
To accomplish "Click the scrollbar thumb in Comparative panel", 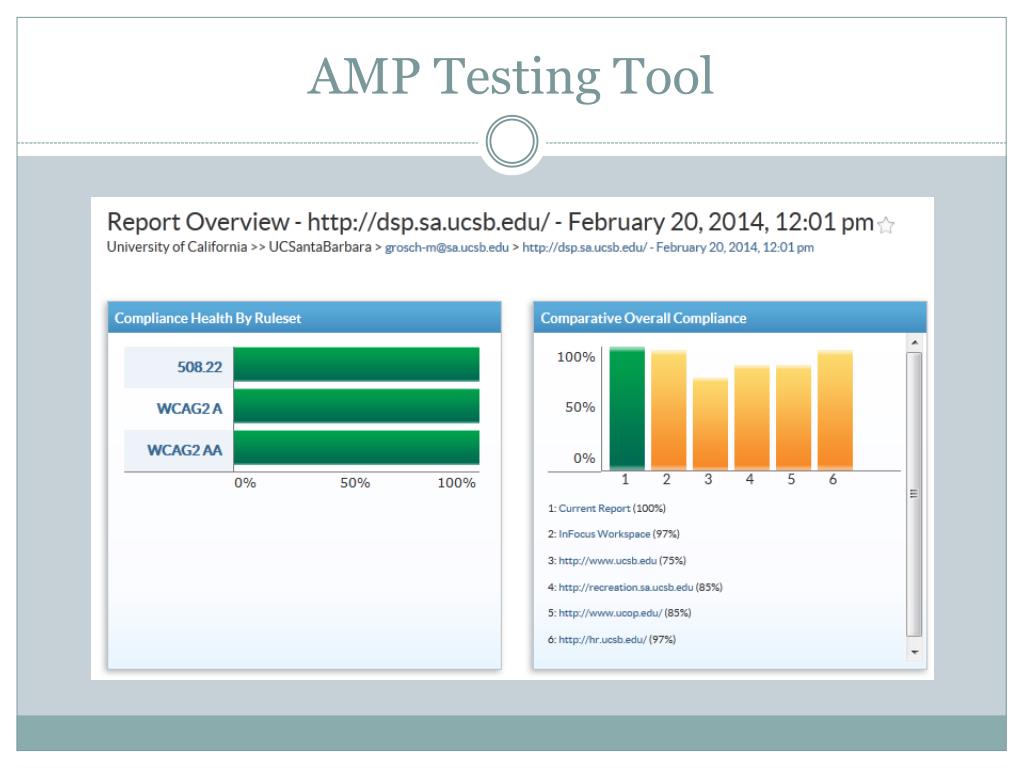I will coord(914,494).
